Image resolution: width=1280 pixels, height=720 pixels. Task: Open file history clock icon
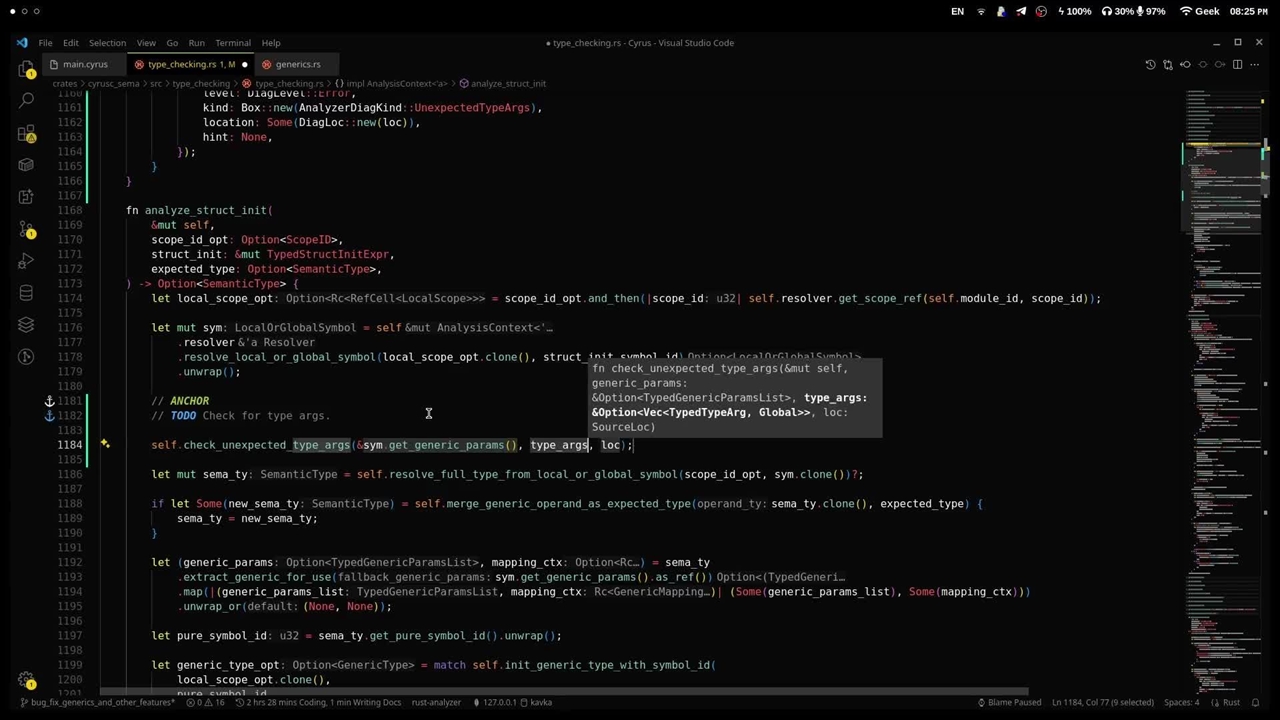(x=1150, y=64)
